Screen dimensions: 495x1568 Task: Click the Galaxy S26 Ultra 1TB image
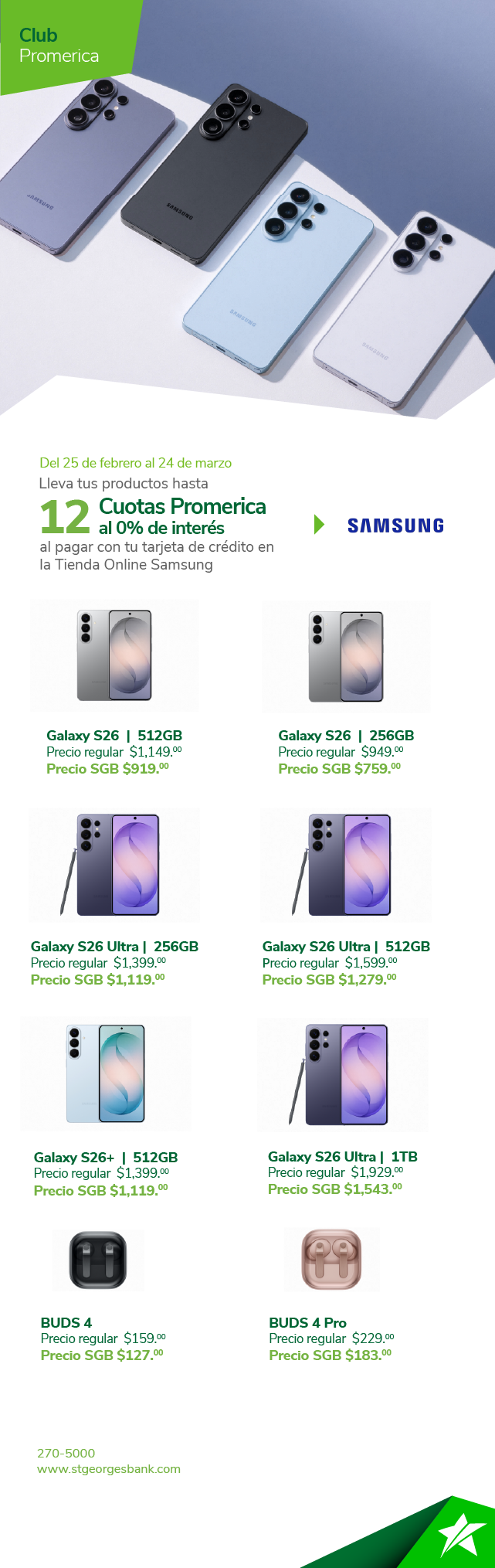(343, 1074)
